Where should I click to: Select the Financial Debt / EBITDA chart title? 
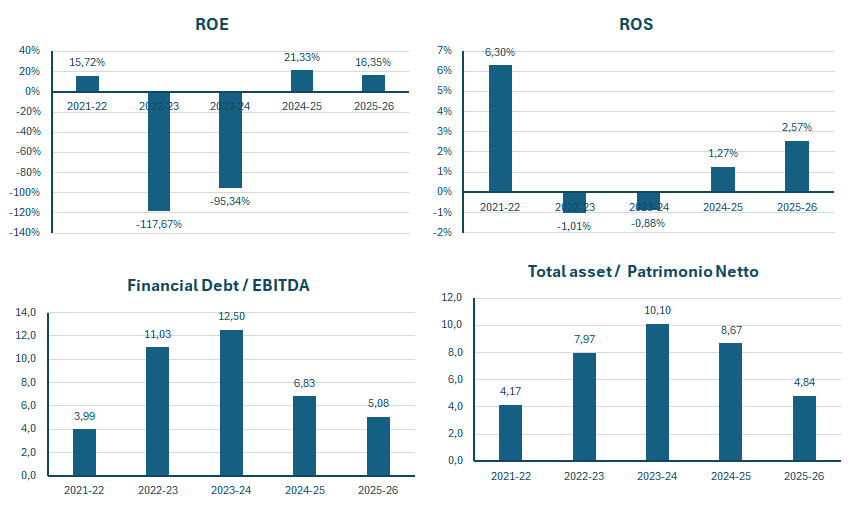click(218, 285)
